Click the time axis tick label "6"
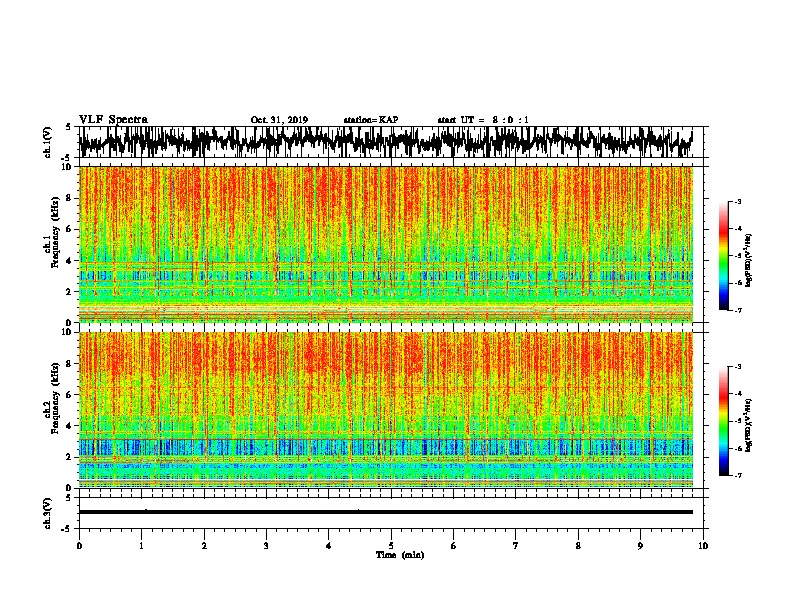This screenshot has width=792, height=612. pos(454,546)
